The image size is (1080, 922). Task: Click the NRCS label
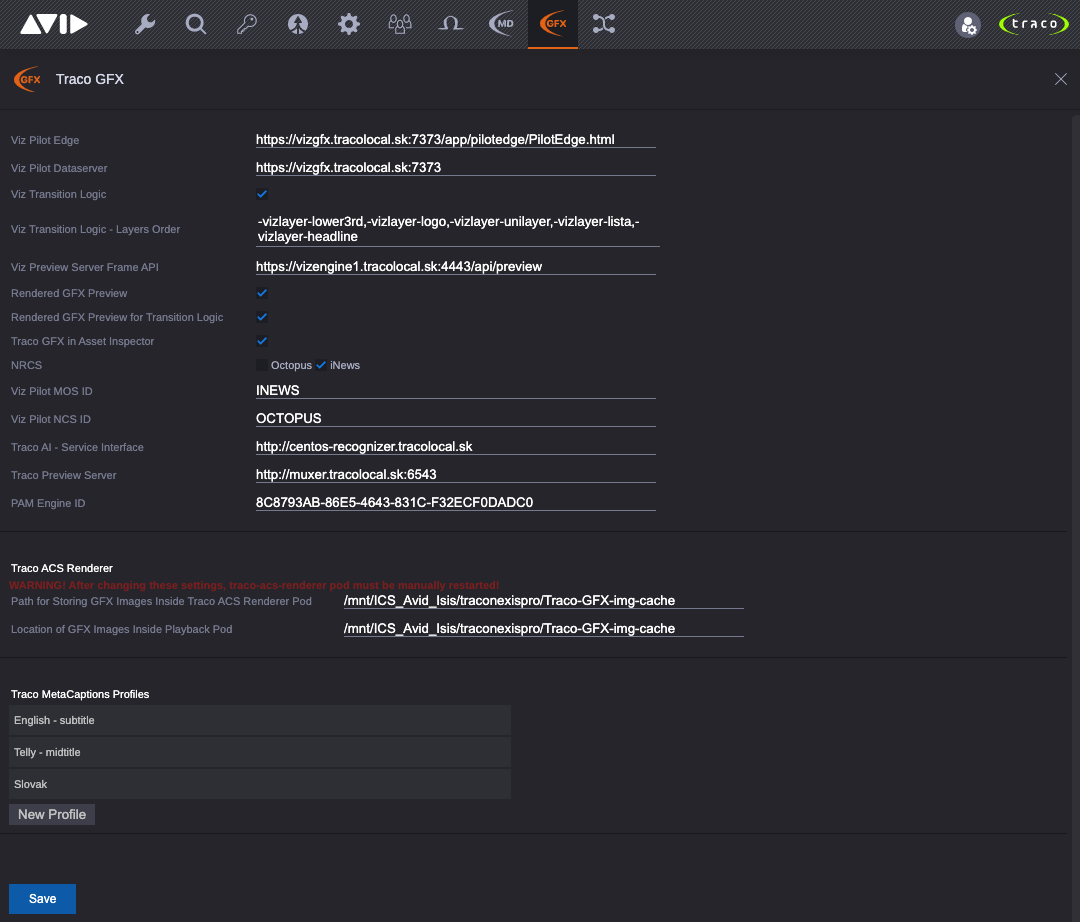point(26,365)
